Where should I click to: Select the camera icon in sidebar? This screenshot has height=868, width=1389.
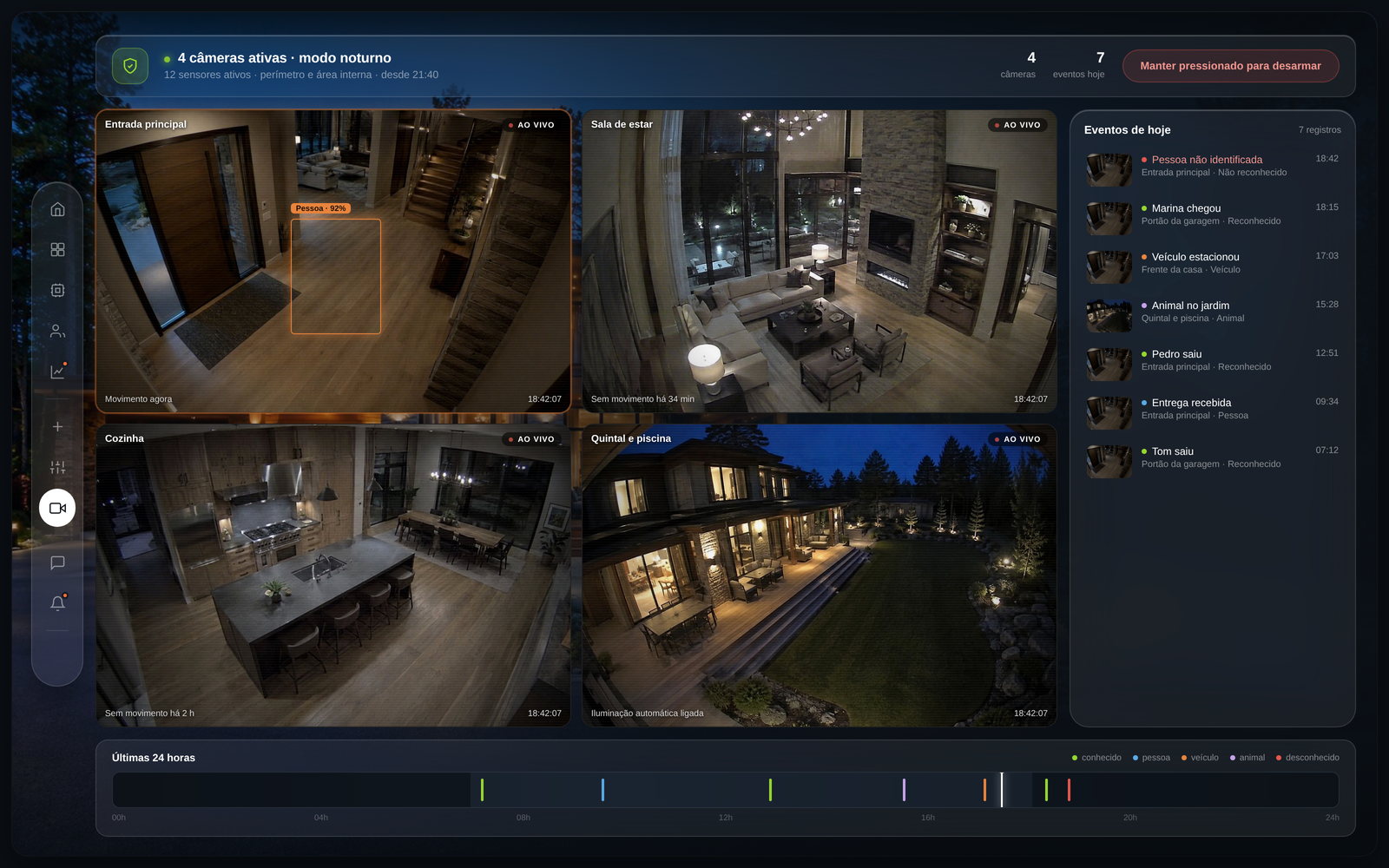57,508
